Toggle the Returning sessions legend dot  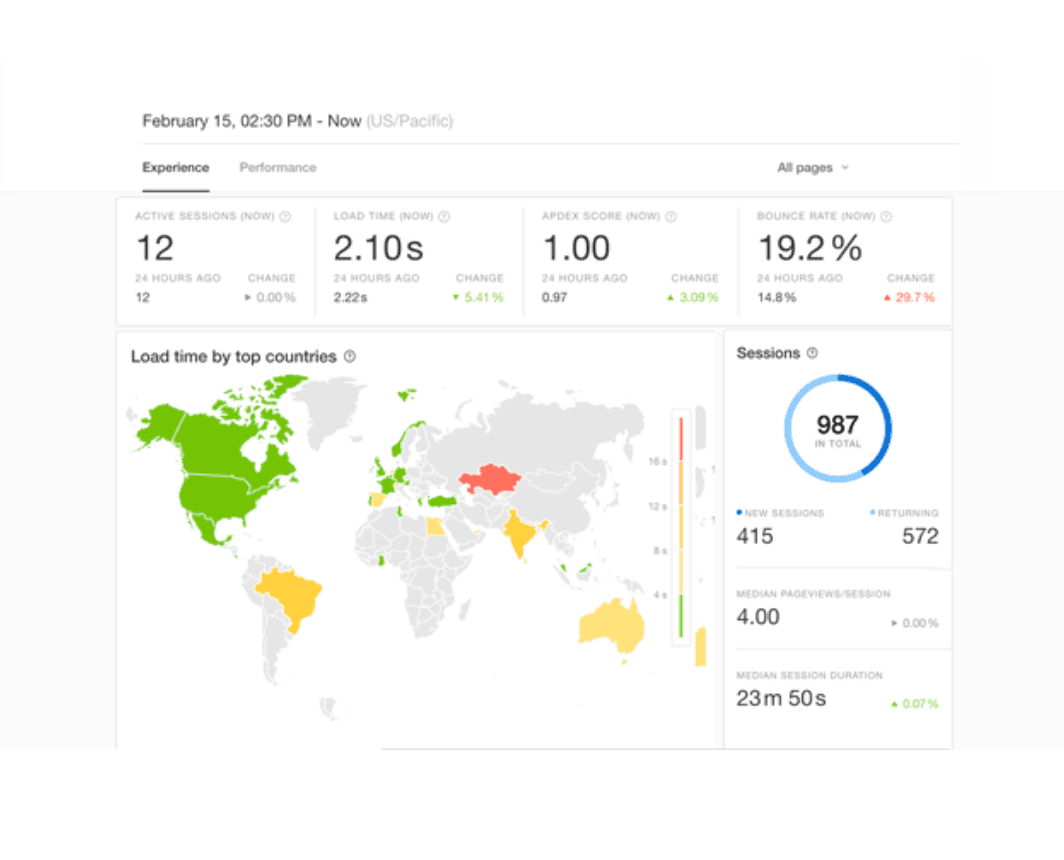pyautogui.click(x=873, y=512)
